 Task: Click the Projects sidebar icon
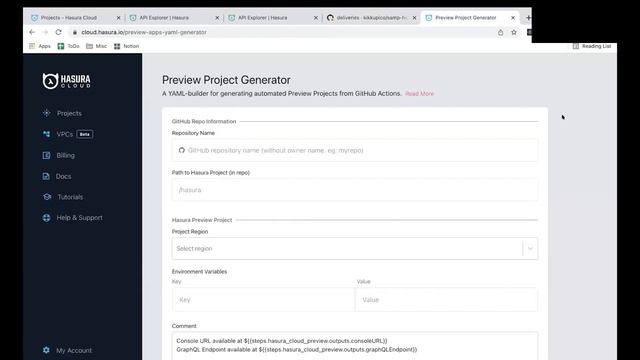(x=47, y=113)
